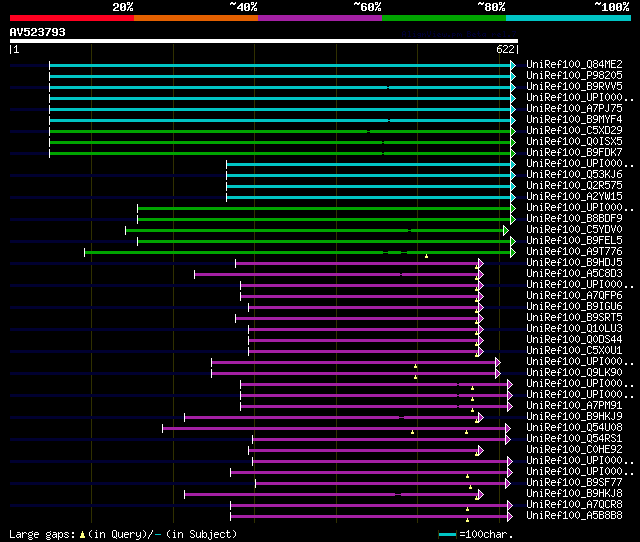
Task: Select the UniRef100_C5YDV0 label
Action: (574, 230)
